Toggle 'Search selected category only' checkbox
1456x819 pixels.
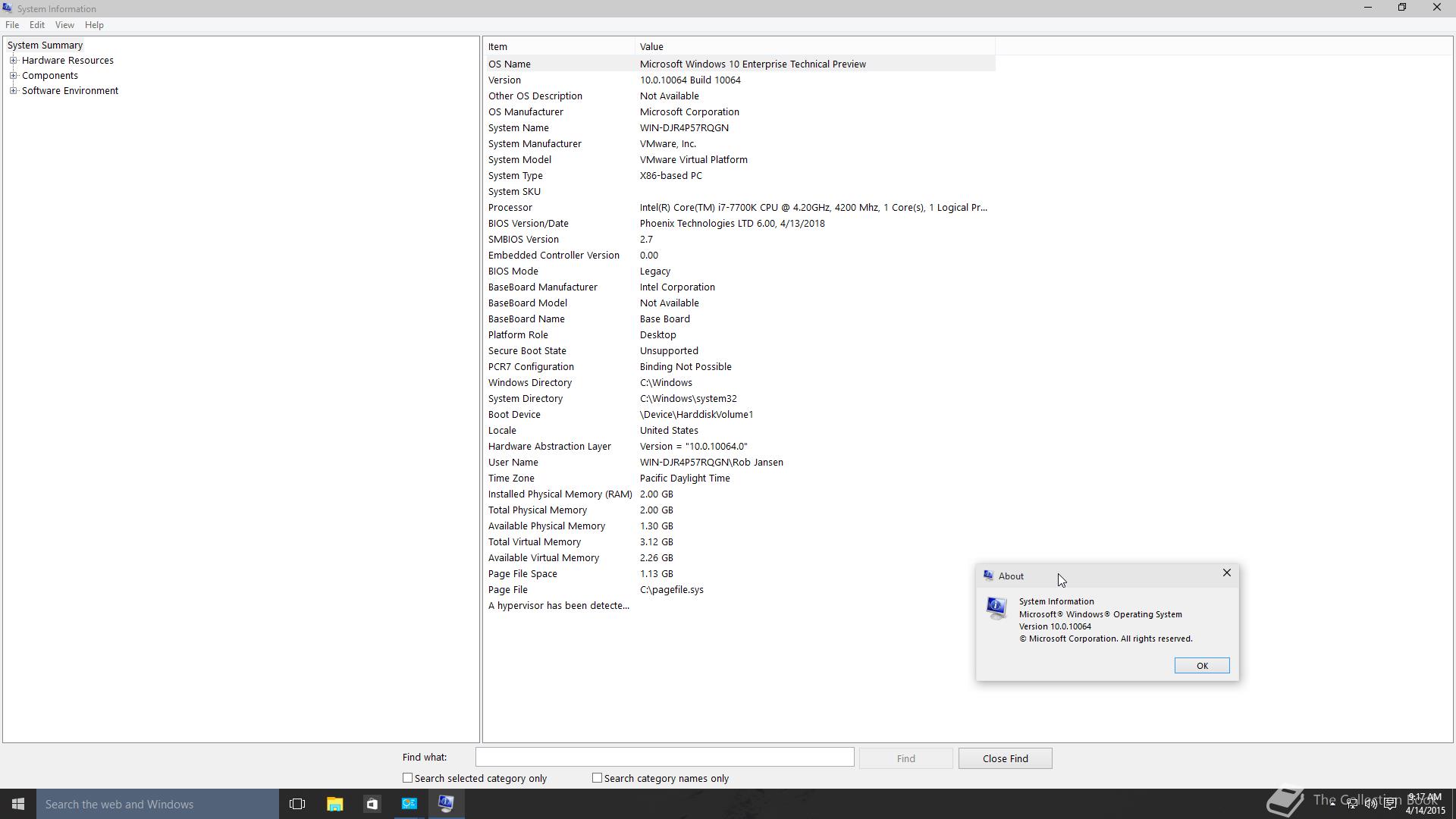[x=408, y=778]
